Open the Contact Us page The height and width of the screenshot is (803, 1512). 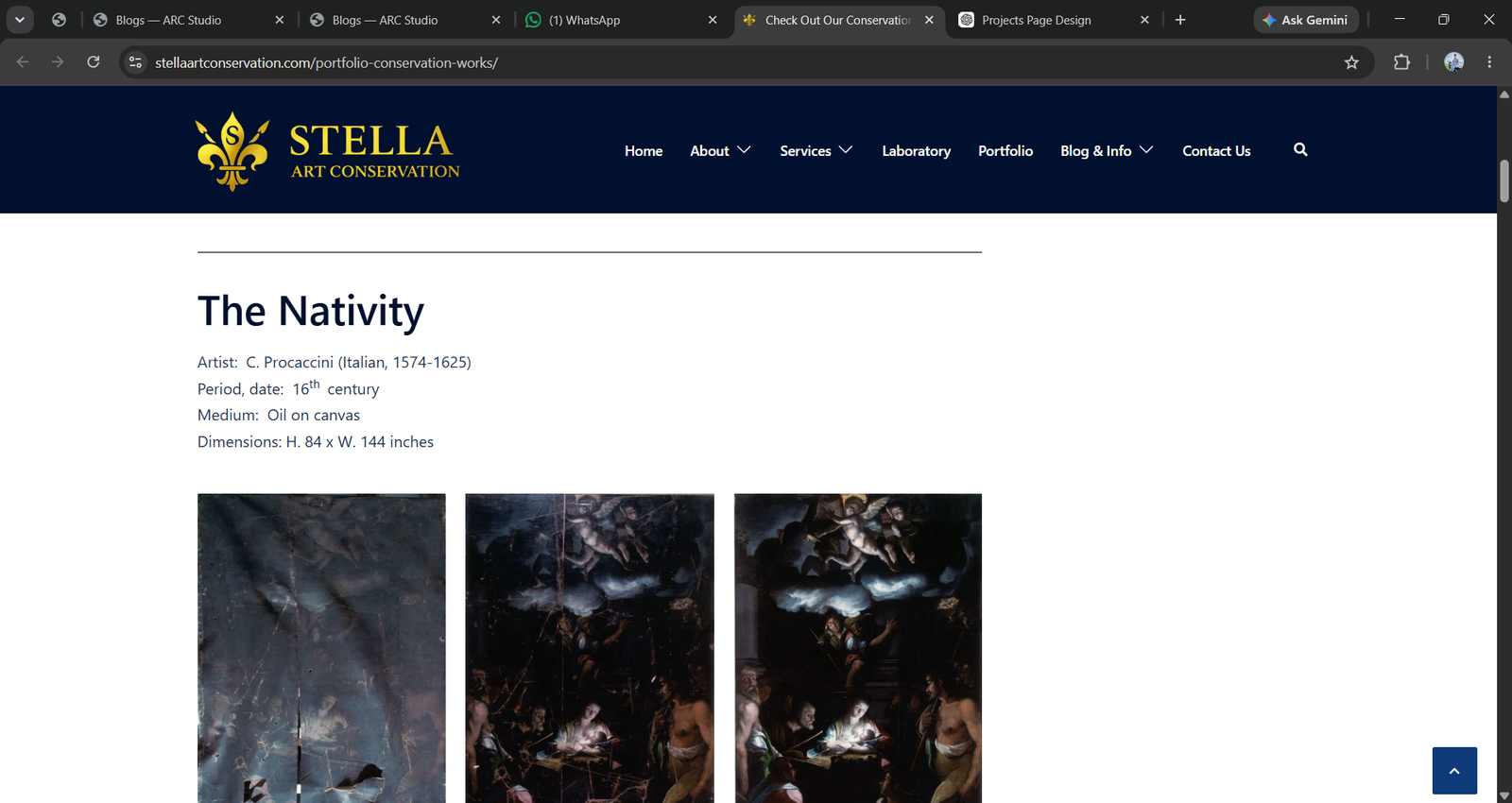pyautogui.click(x=1216, y=150)
